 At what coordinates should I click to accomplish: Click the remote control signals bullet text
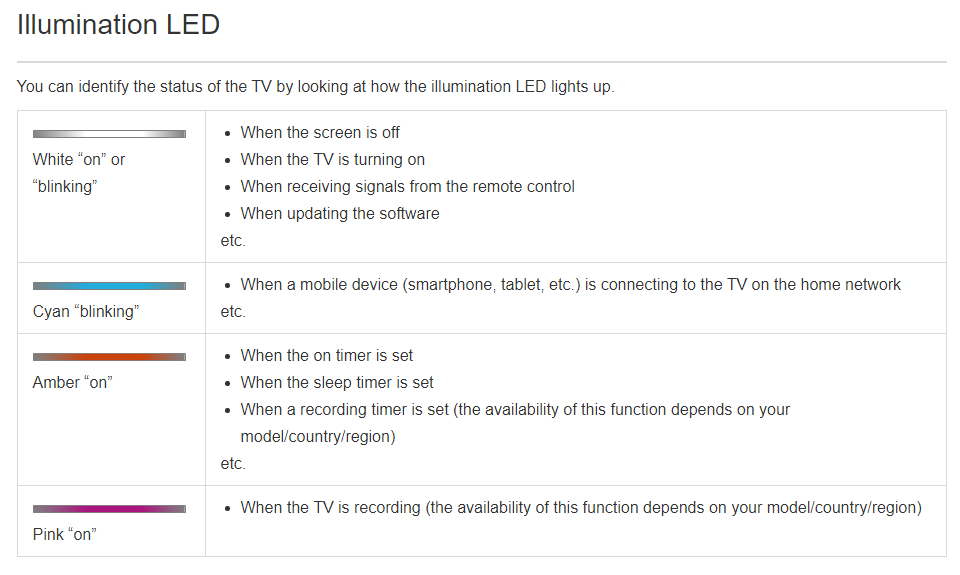[x=407, y=186]
